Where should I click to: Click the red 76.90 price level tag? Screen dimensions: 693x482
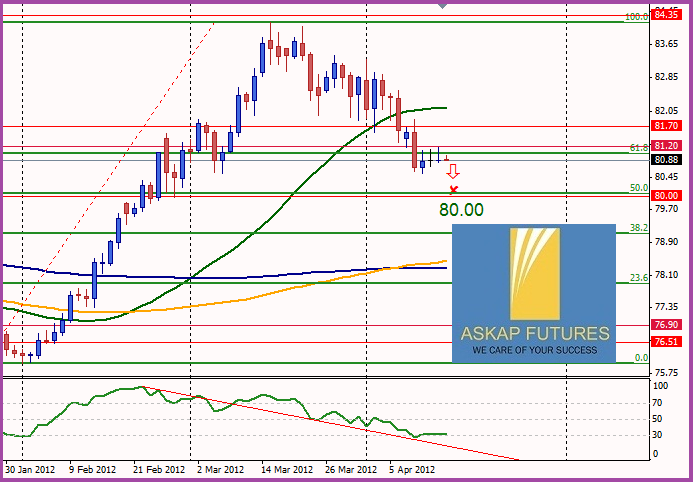[x=666, y=325]
